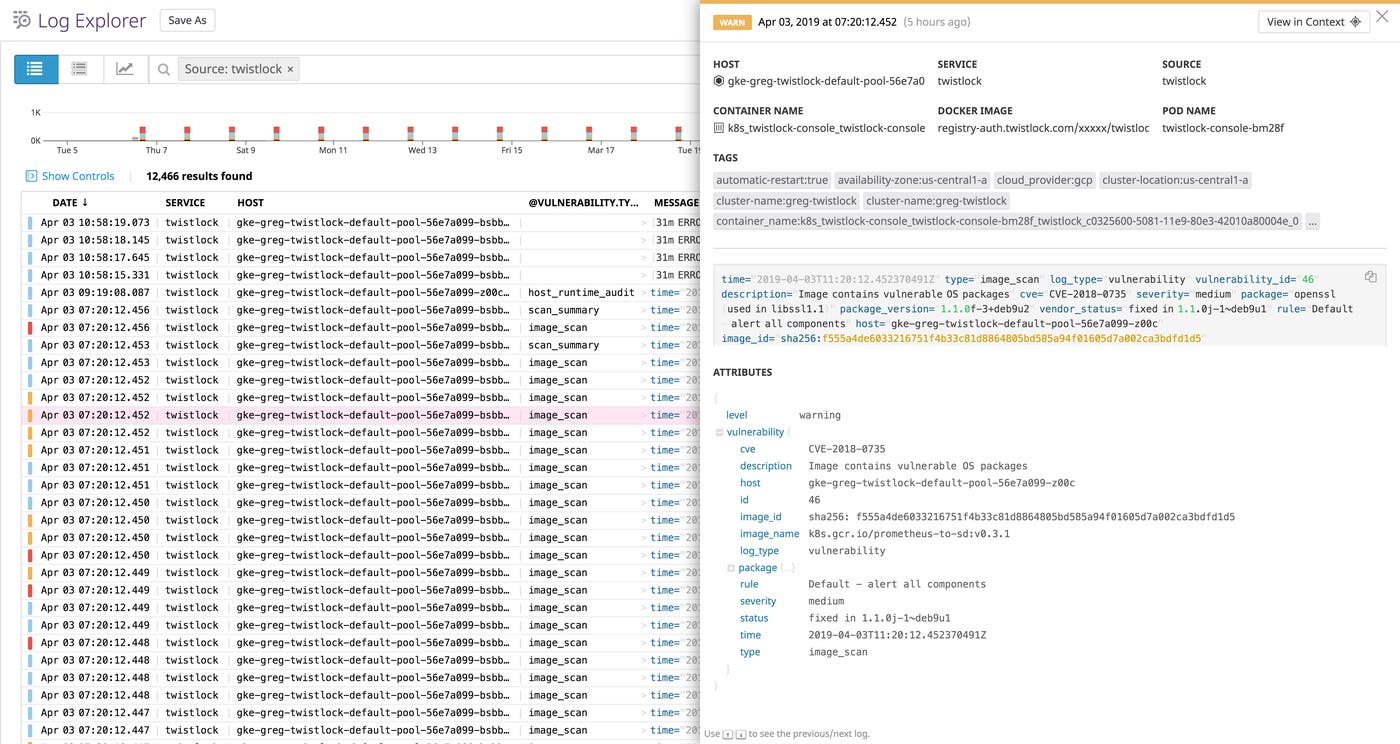Image resolution: width=1400 pixels, height=744 pixels.
Task: Click the image_id attribute key
Action: pos(761,517)
